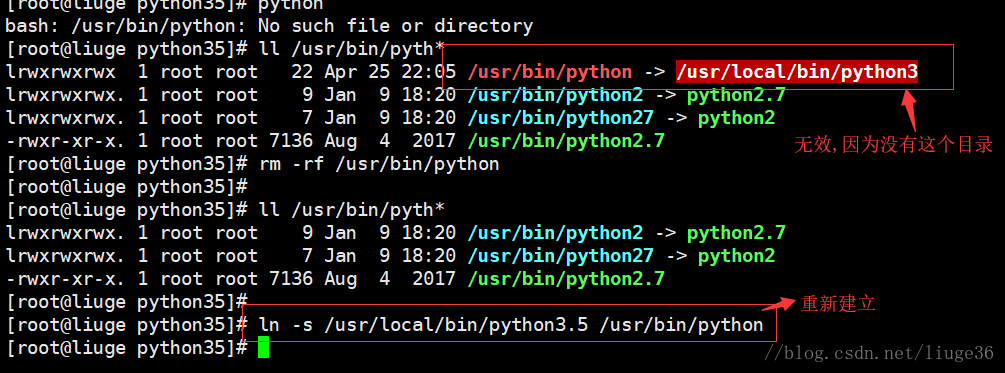The height and width of the screenshot is (373, 1005).
Task: Click the final empty prompt [root@liuge python35]#
Action: point(126,348)
